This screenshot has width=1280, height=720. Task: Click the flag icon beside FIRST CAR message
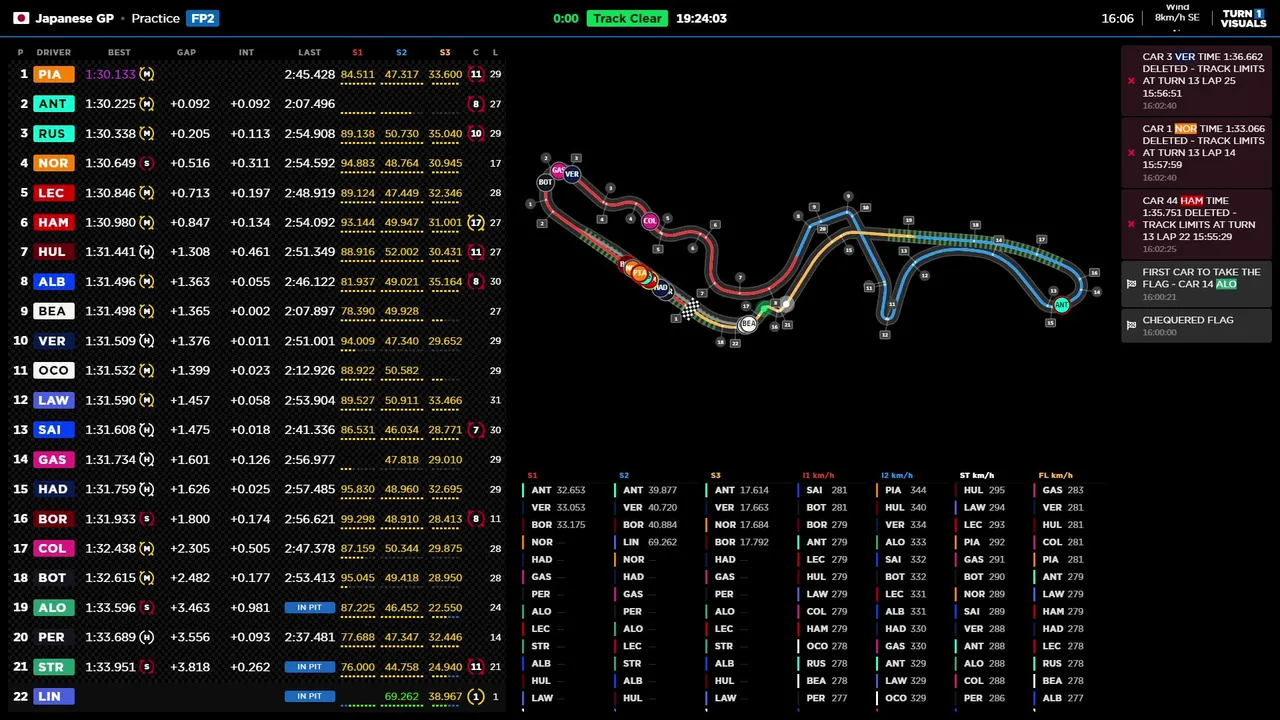[x=1131, y=284]
